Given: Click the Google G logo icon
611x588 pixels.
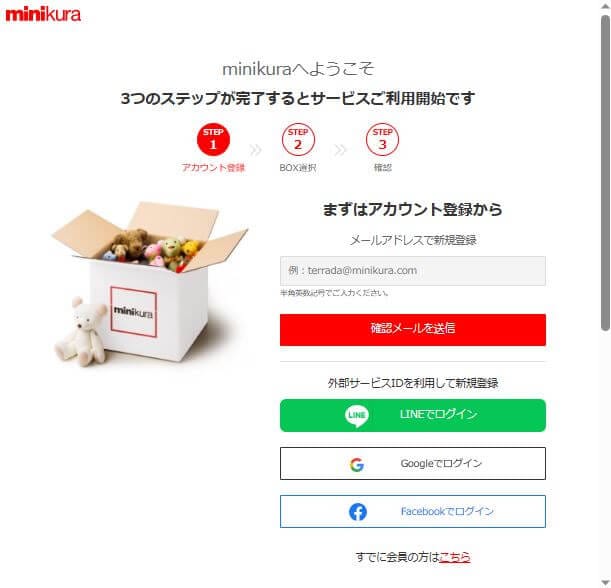Looking at the screenshot, I should [357, 464].
